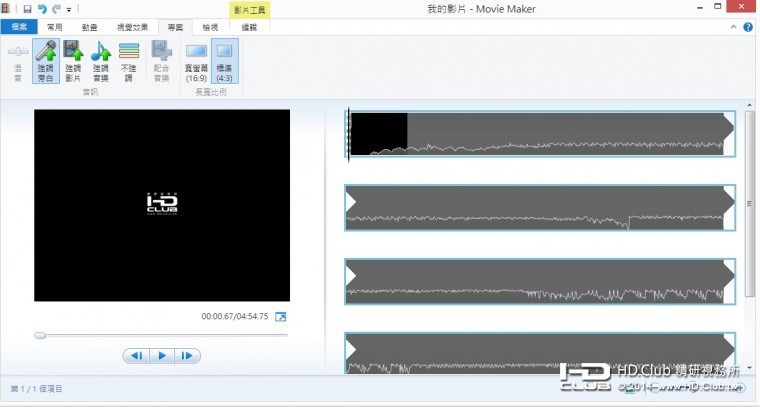Open the quick access toolbar customize dropdown
760x407 pixels.
(x=69, y=9)
